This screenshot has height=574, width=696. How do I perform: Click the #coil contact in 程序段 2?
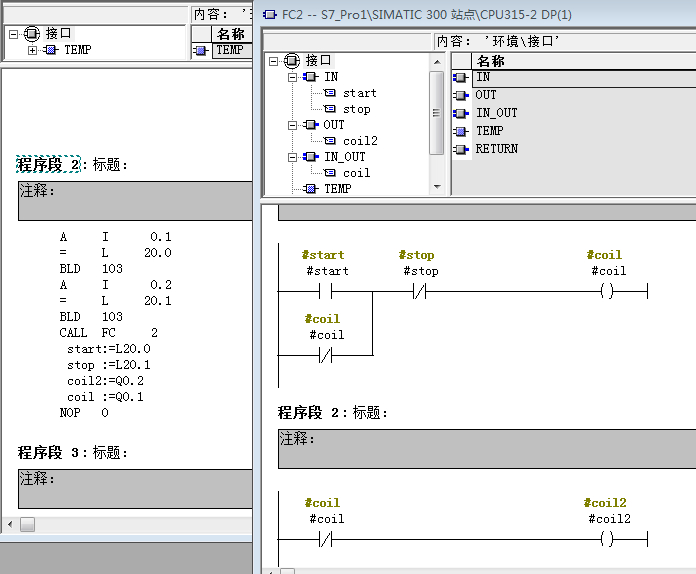point(325,539)
